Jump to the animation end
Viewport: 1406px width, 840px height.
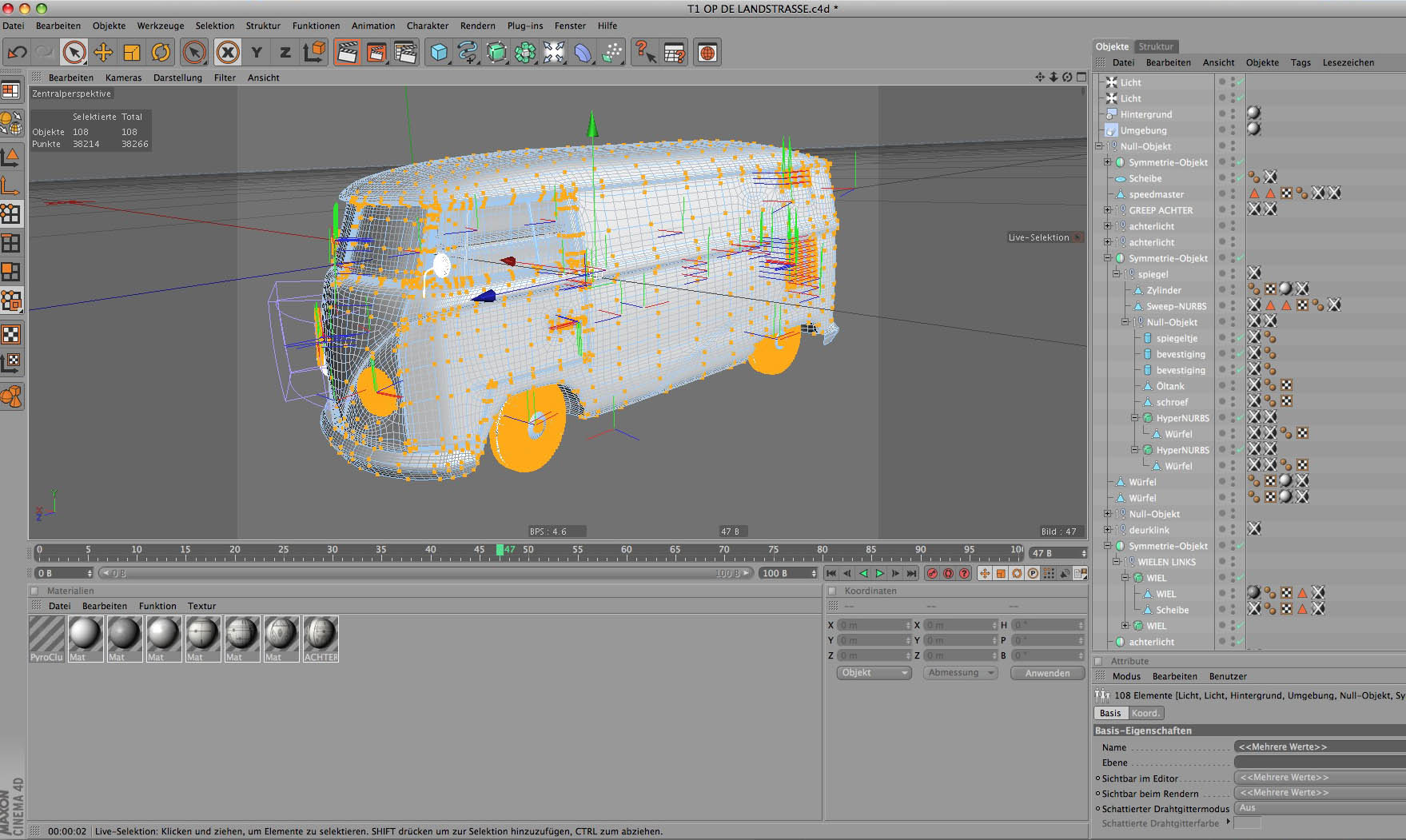[x=911, y=573]
